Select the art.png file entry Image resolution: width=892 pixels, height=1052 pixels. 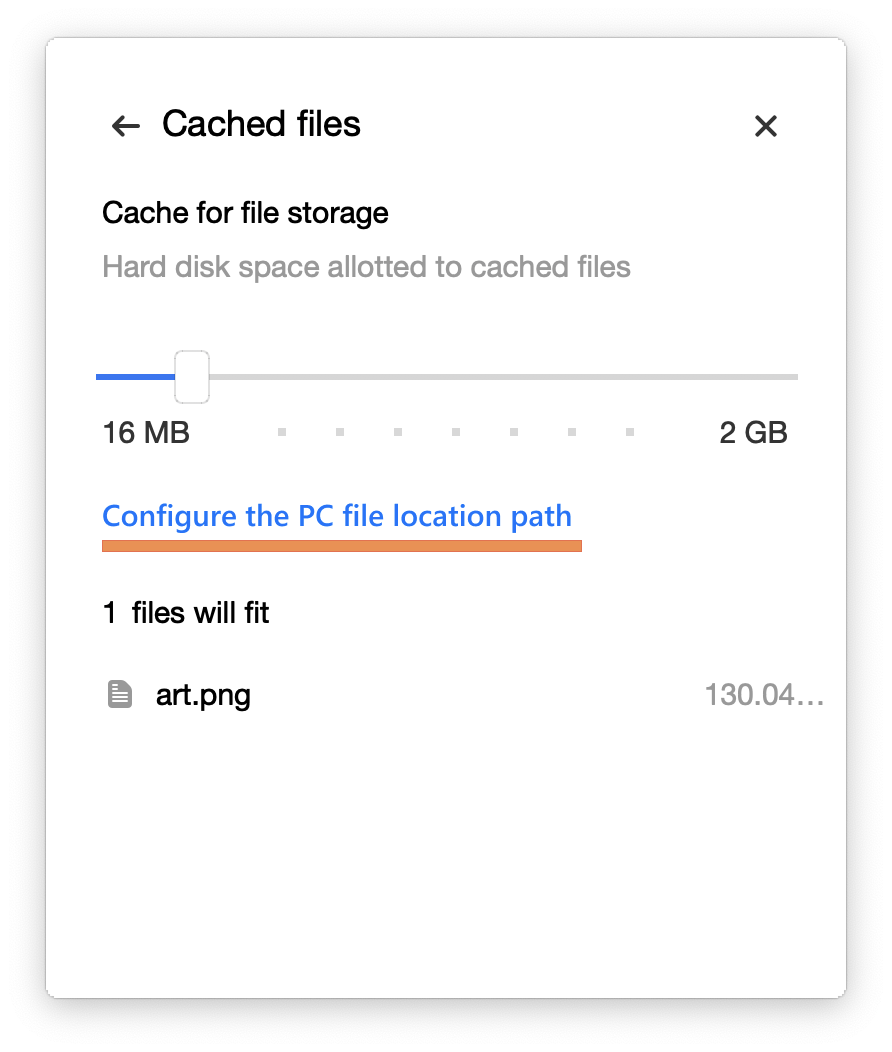[463, 694]
